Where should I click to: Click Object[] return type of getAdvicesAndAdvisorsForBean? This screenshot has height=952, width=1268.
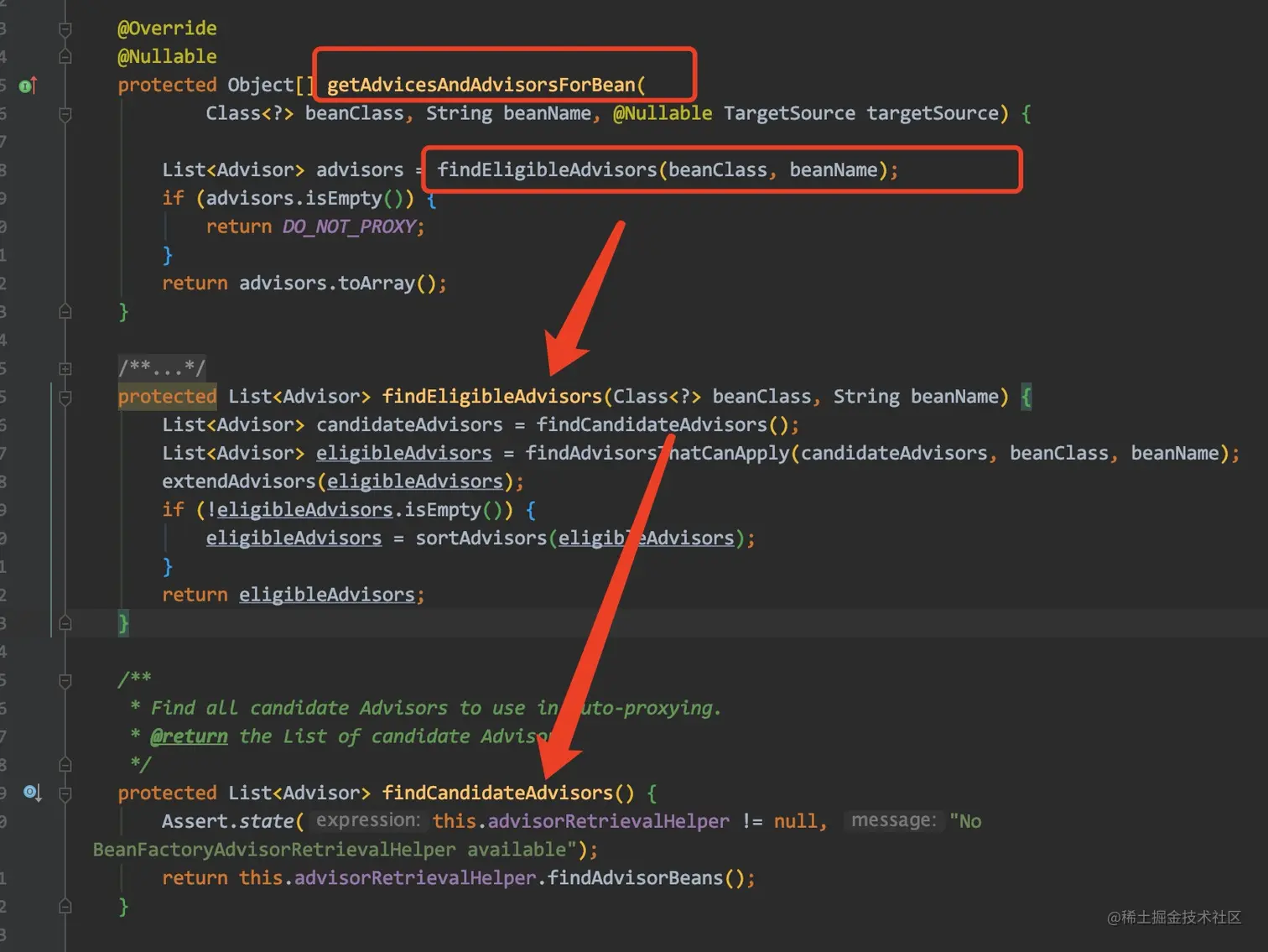271,85
